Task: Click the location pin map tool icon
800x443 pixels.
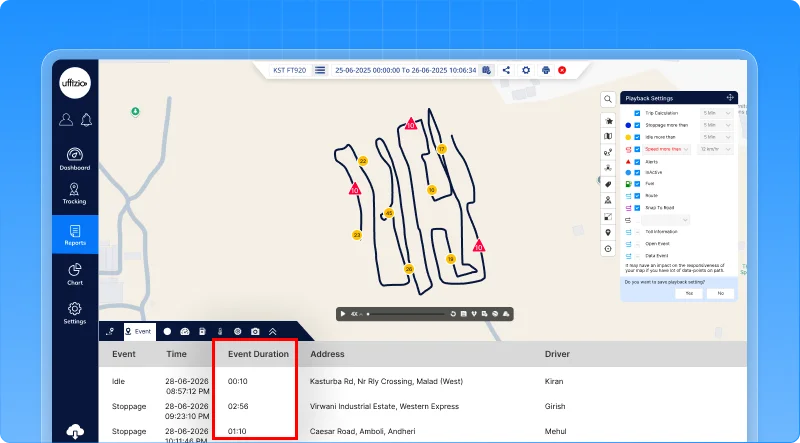Action: tap(608, 233)
